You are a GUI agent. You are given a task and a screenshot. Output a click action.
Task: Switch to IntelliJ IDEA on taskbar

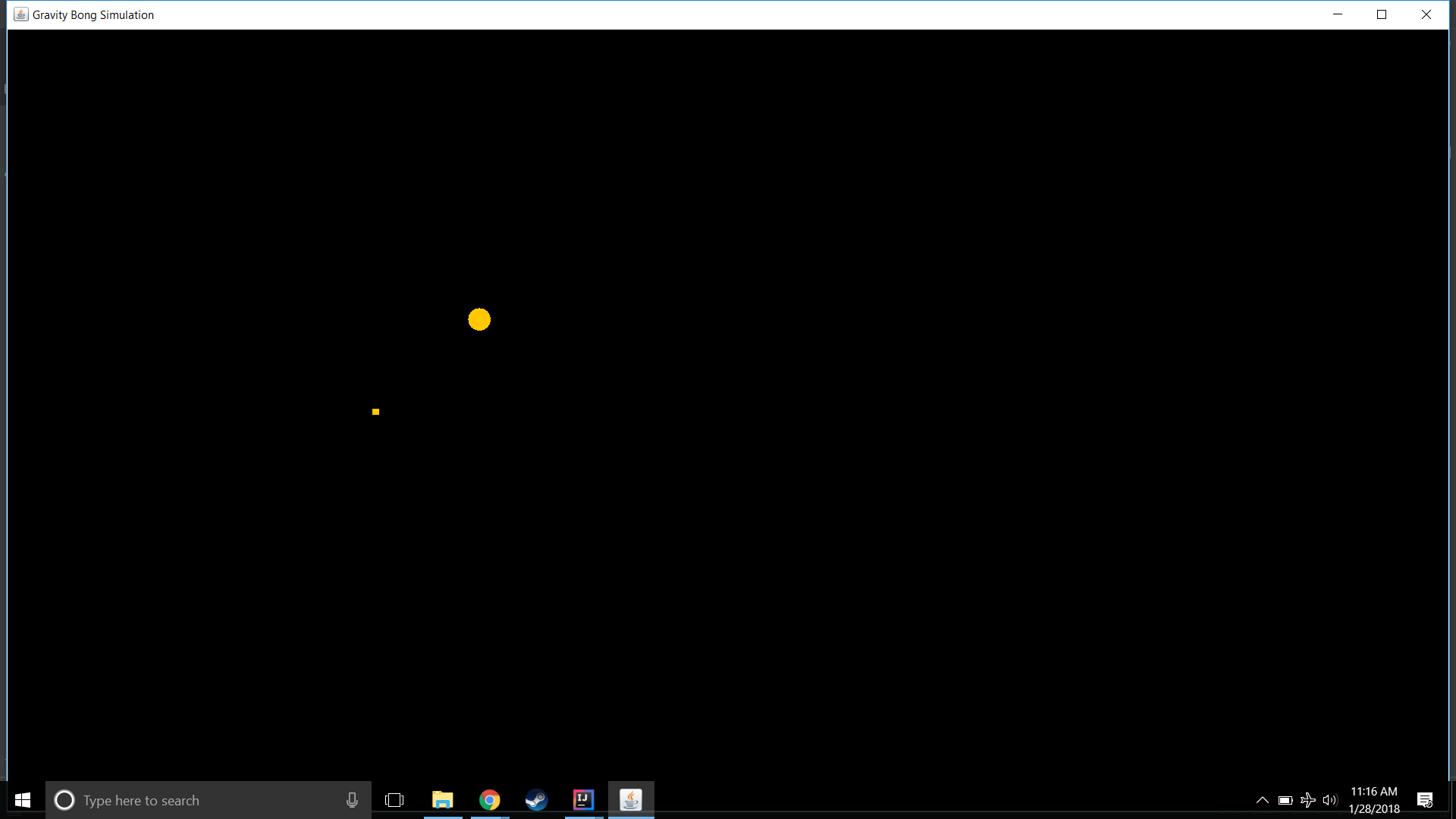584,800
